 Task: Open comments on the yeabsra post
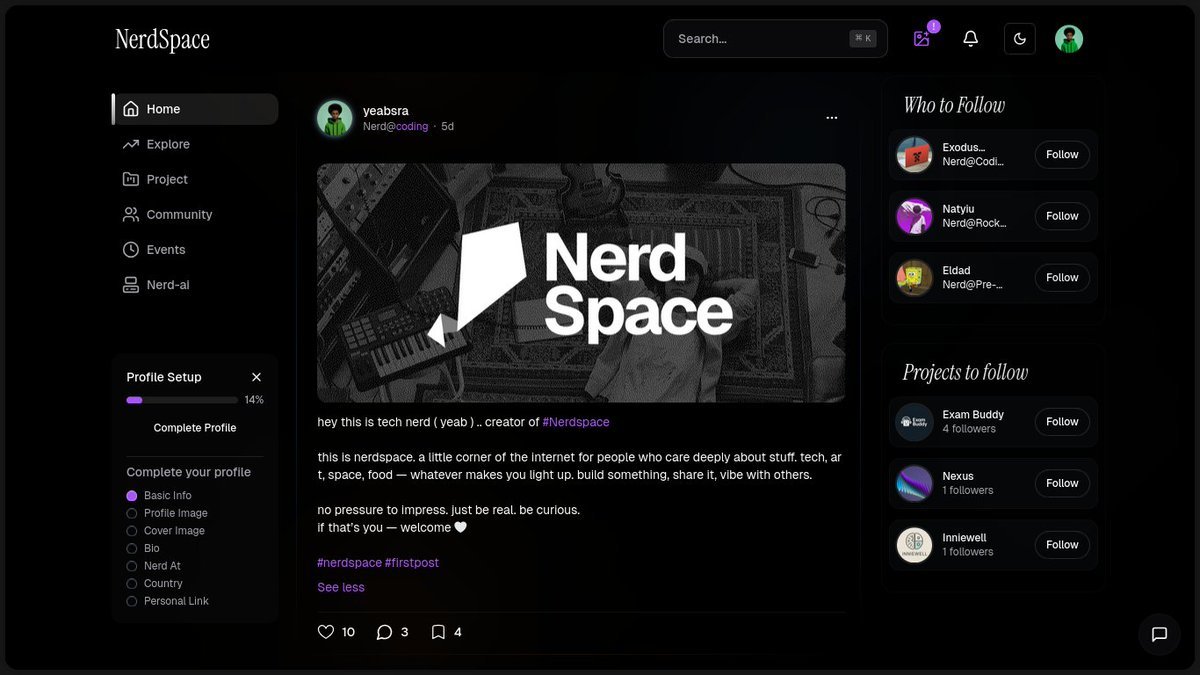coord(384,632)
